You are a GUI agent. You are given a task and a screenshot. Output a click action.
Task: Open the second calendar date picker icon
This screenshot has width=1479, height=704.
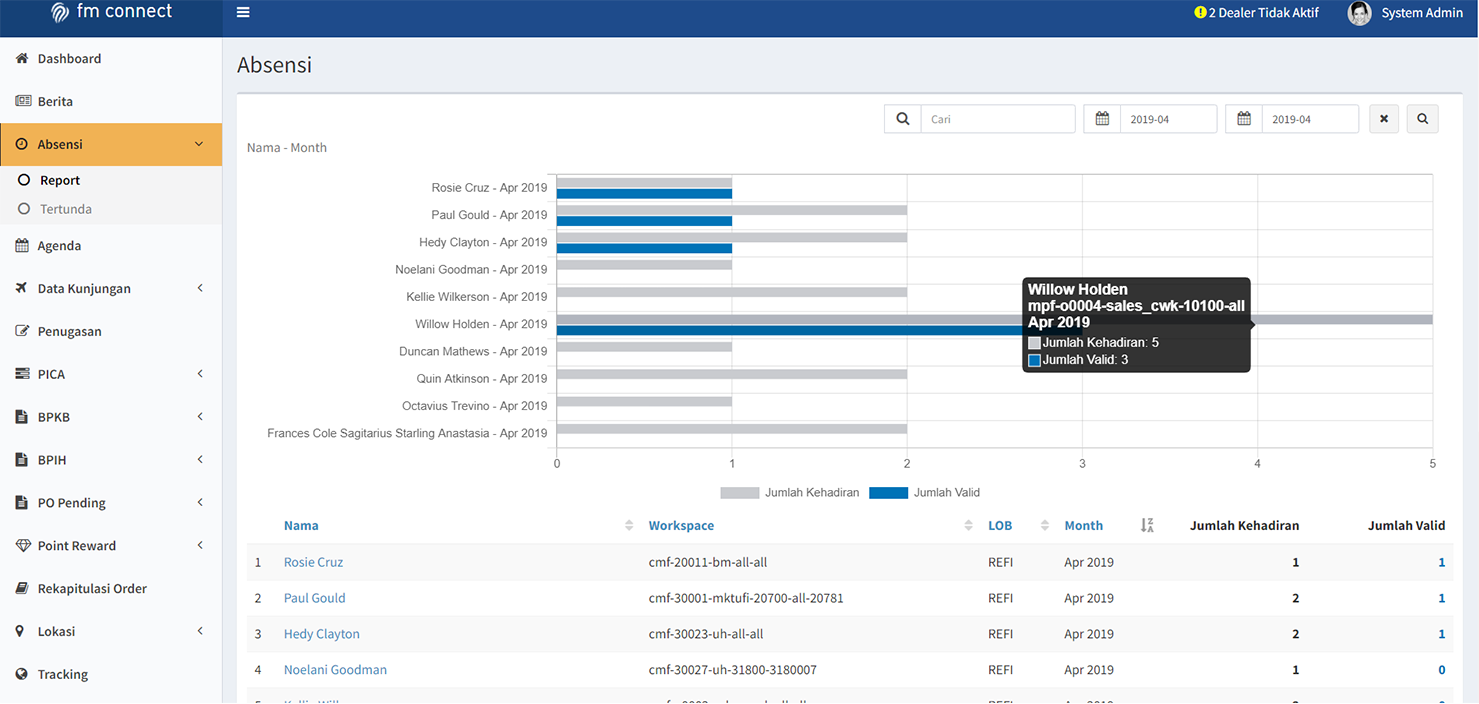click(1244, 119)
